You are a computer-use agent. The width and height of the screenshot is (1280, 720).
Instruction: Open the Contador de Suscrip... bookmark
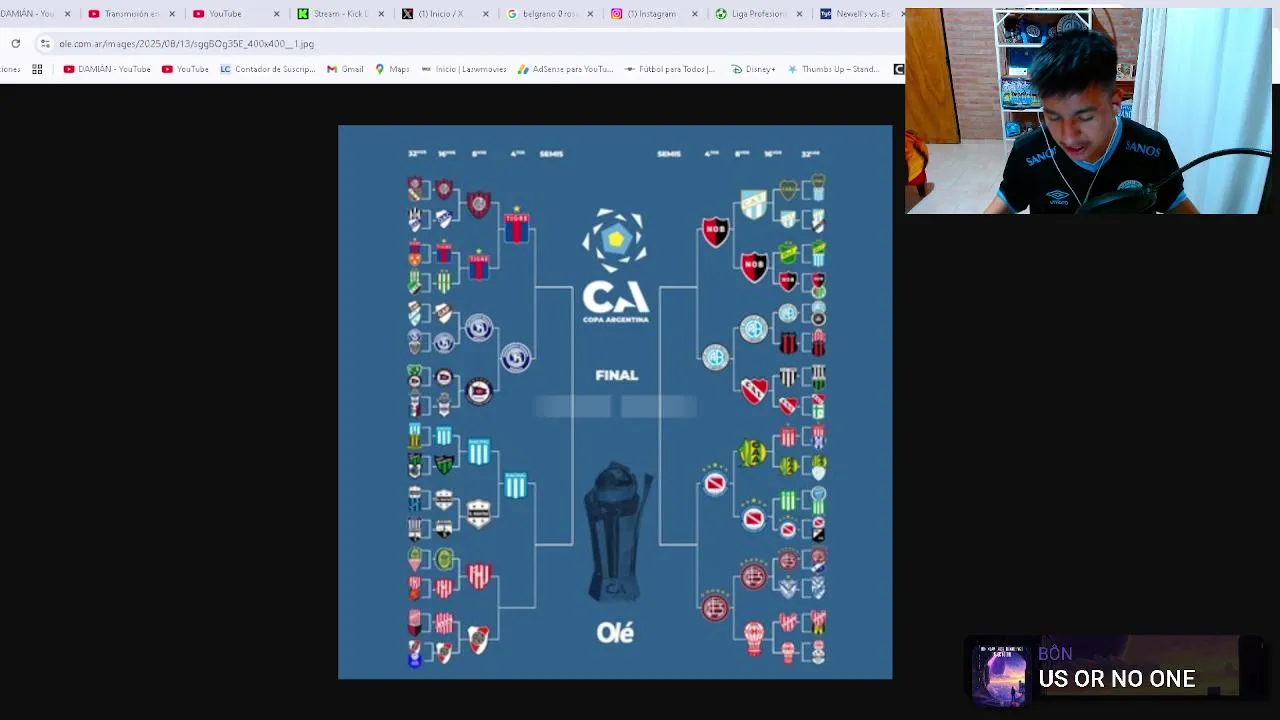point(268,69)
